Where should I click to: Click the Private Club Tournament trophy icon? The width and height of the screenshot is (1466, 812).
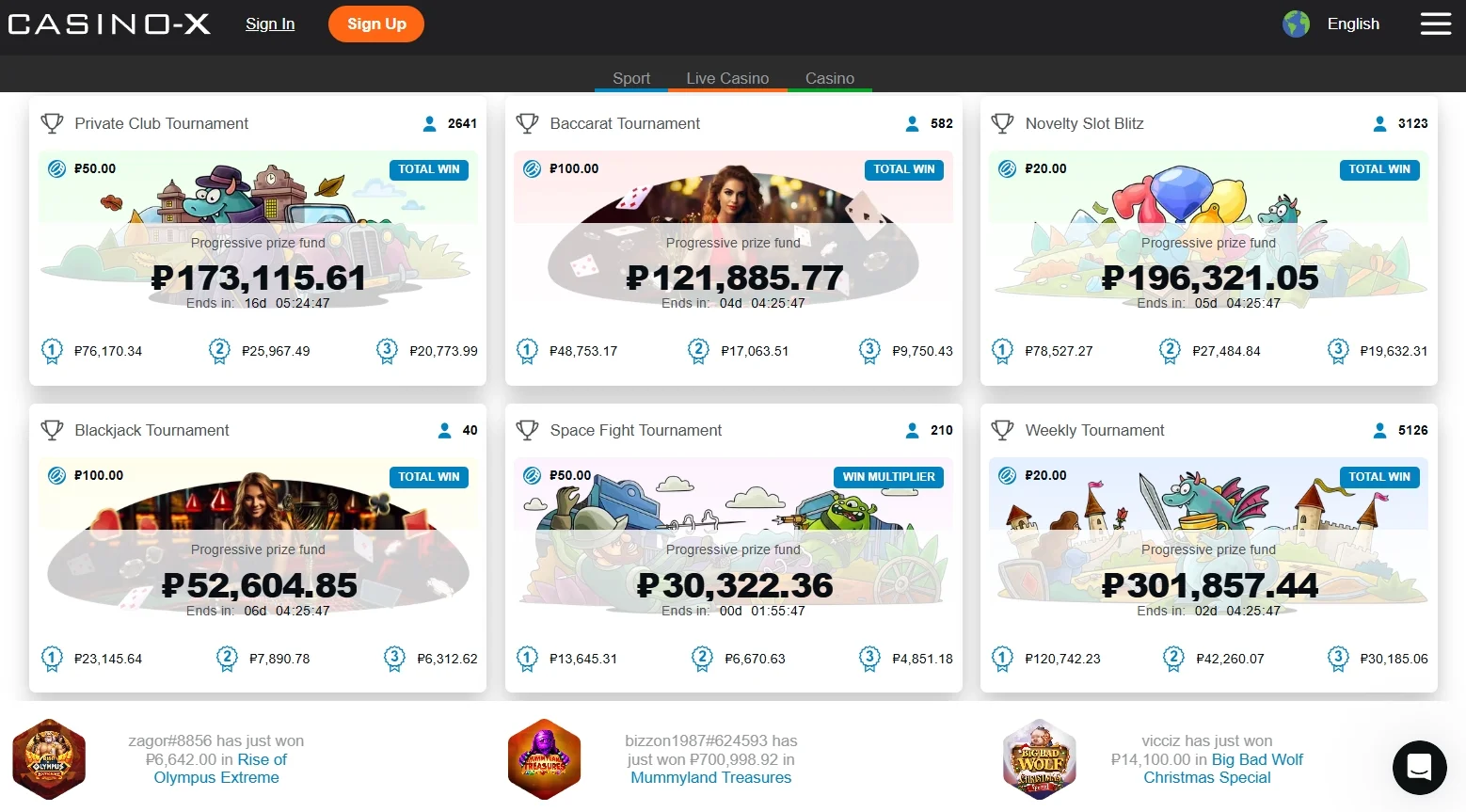53,123
